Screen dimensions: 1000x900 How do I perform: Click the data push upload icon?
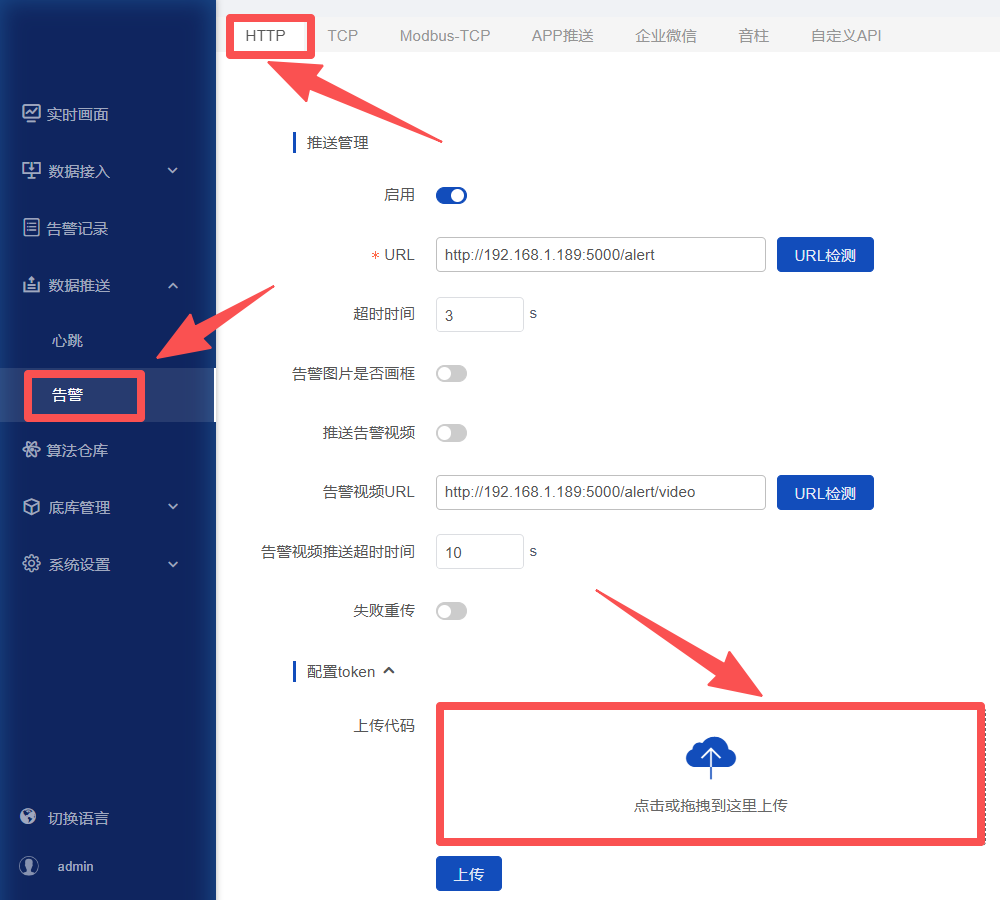(32, 285)
